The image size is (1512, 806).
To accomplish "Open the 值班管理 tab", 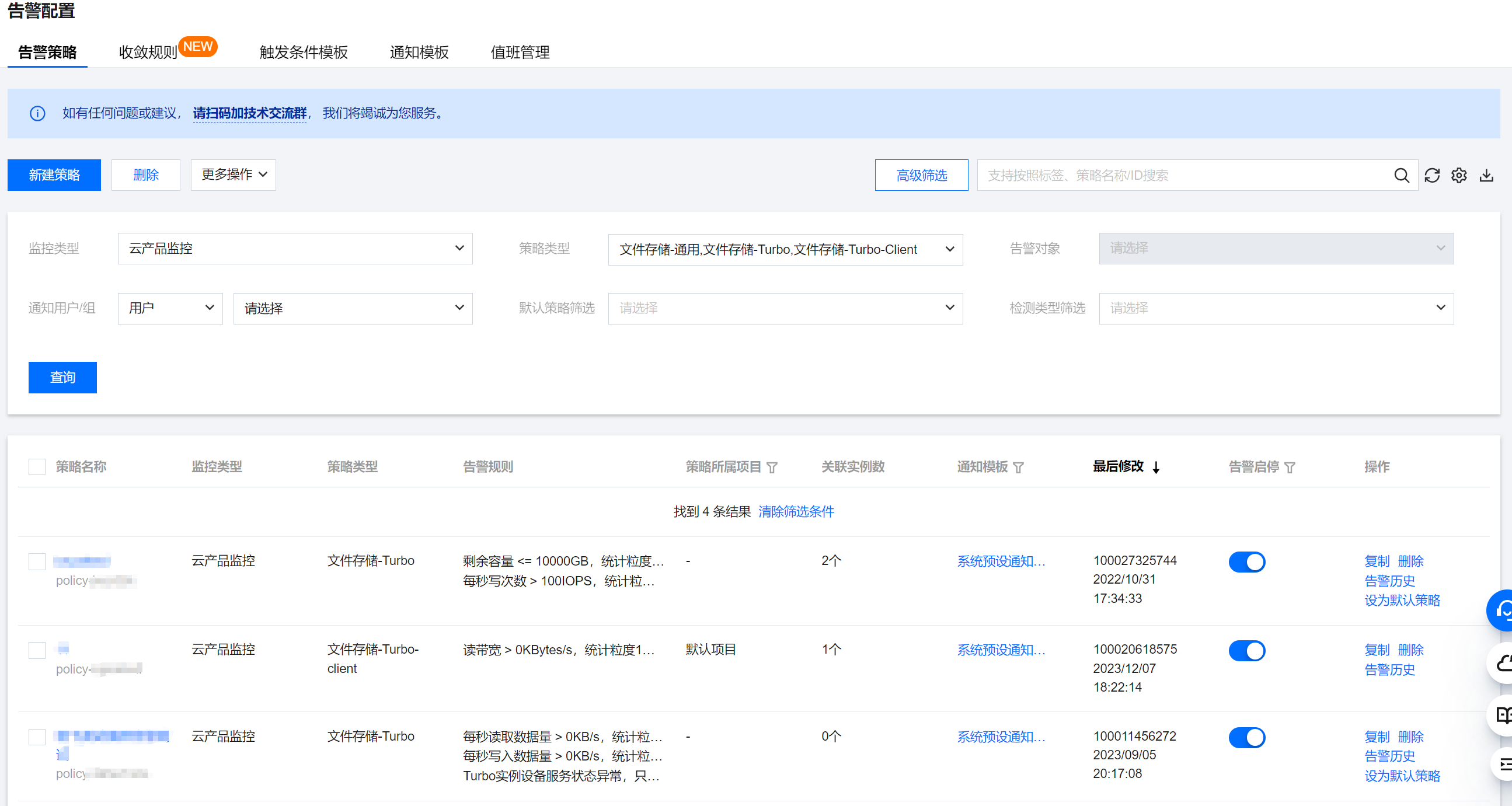I will click(x=520, y=52).
